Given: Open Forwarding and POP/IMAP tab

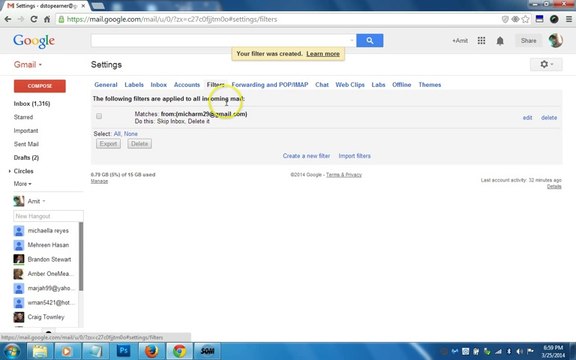Looking at the screenshot, I should tap(270, 85).
